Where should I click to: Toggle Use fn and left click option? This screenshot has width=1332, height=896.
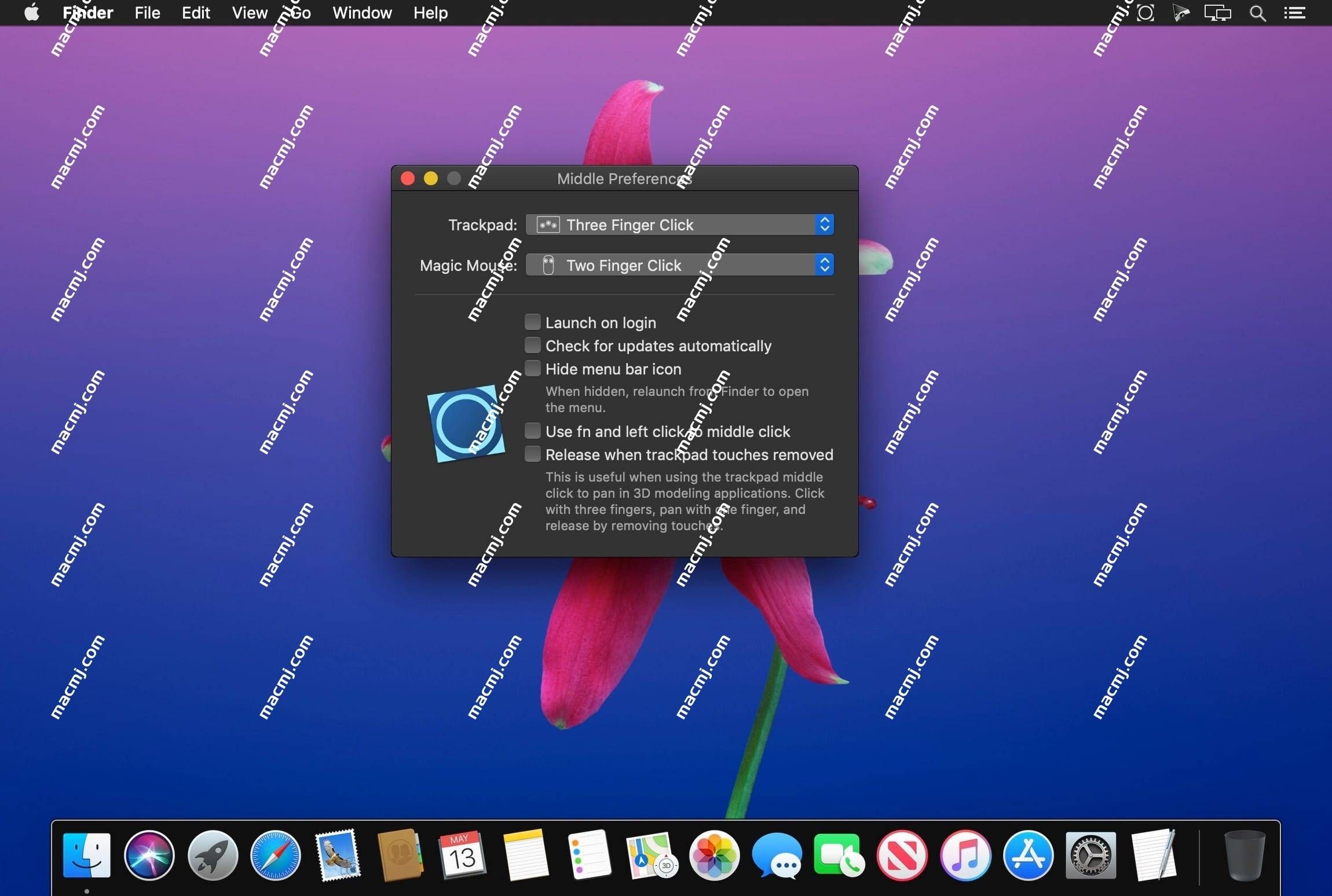(532, 431)
